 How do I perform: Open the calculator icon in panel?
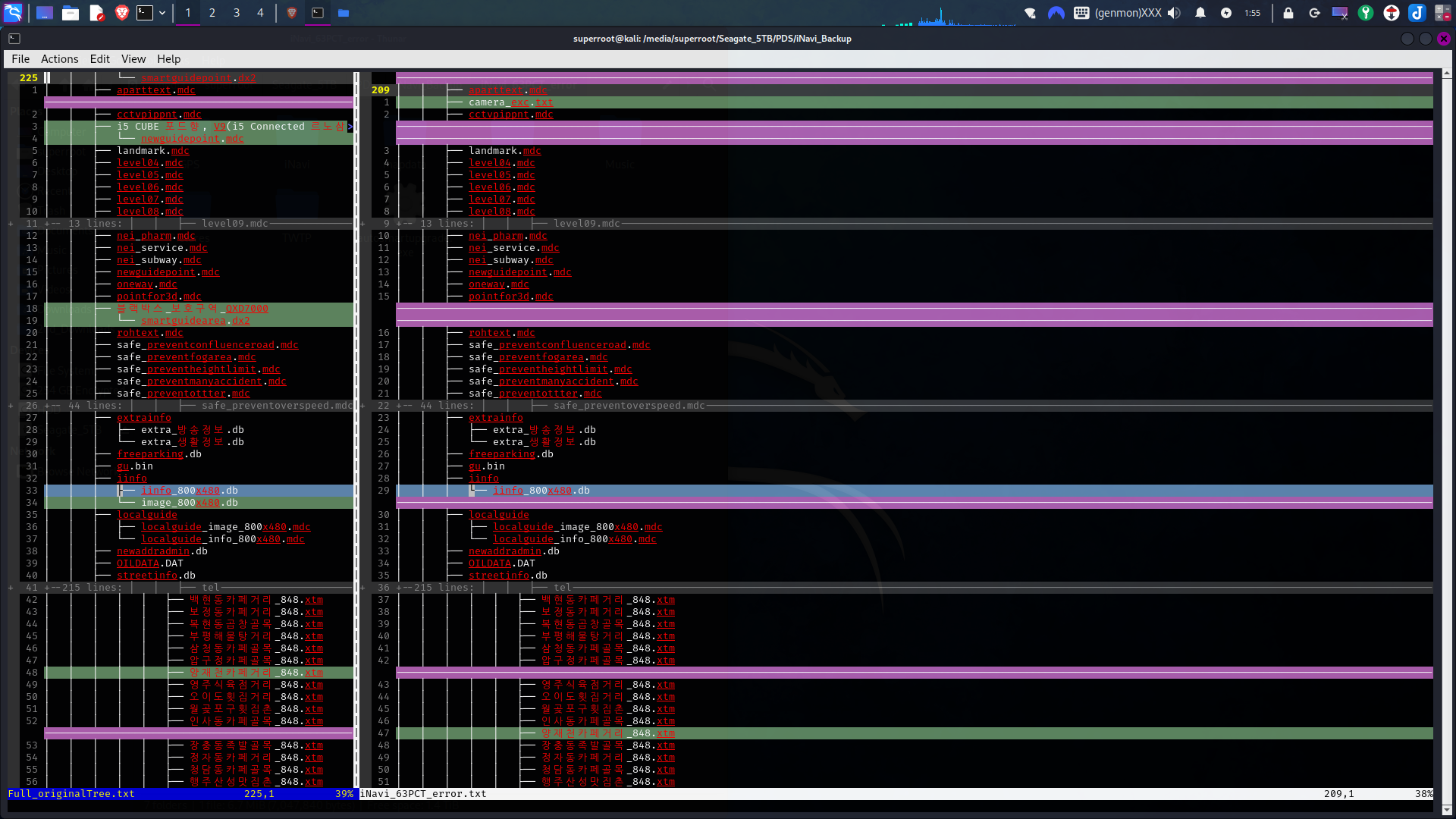click(1442, 13)
